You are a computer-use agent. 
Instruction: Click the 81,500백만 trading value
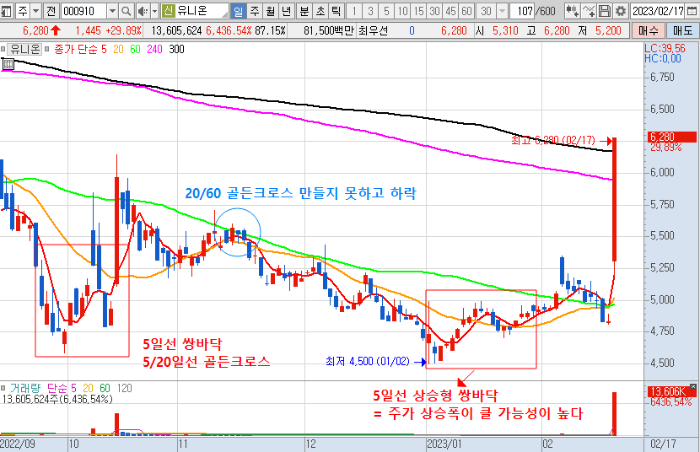pyautogui.click(x=329, y=31)
